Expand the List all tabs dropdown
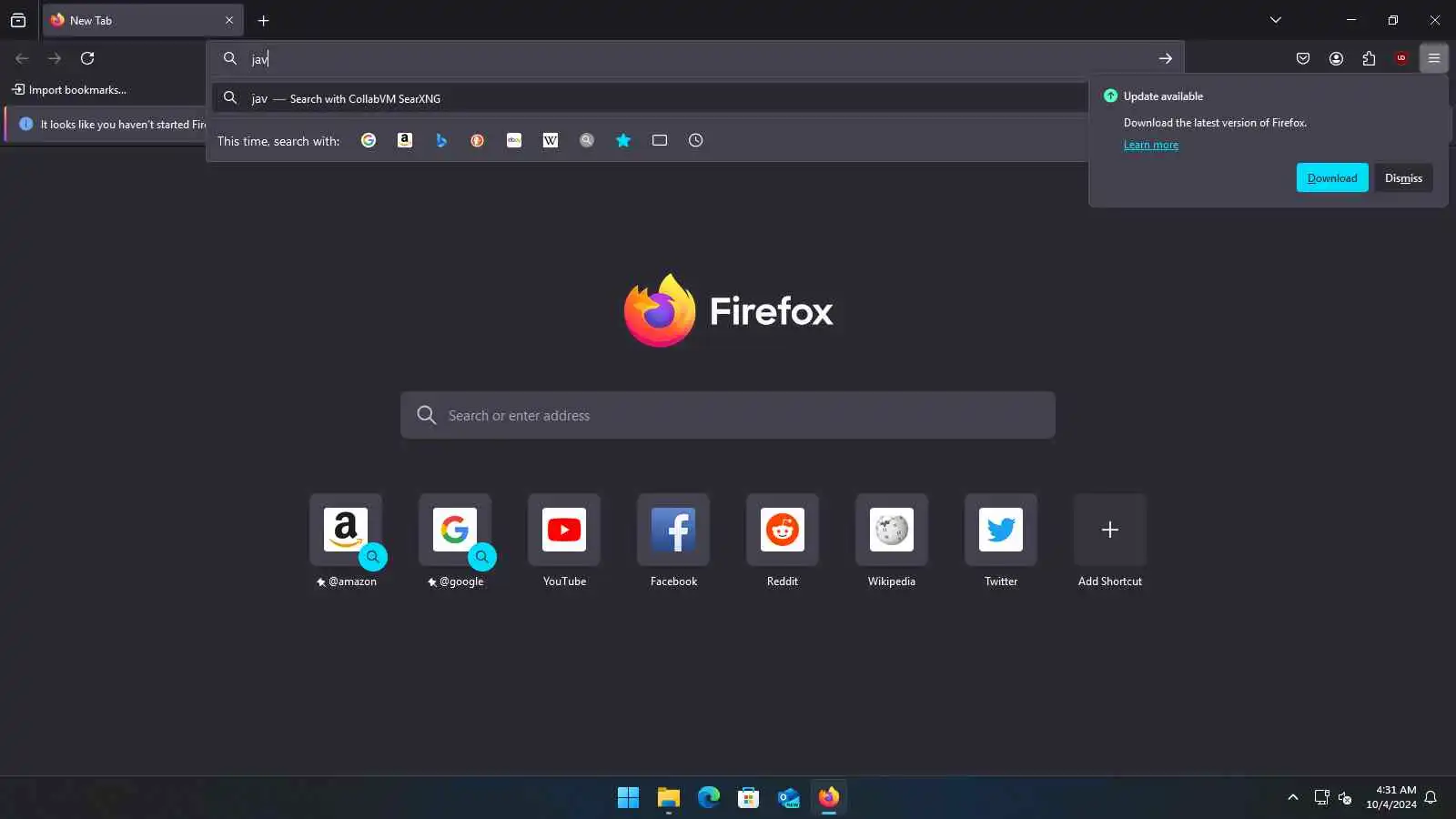The width and height of the screenshot is (1456, 819). [1276, 20]
